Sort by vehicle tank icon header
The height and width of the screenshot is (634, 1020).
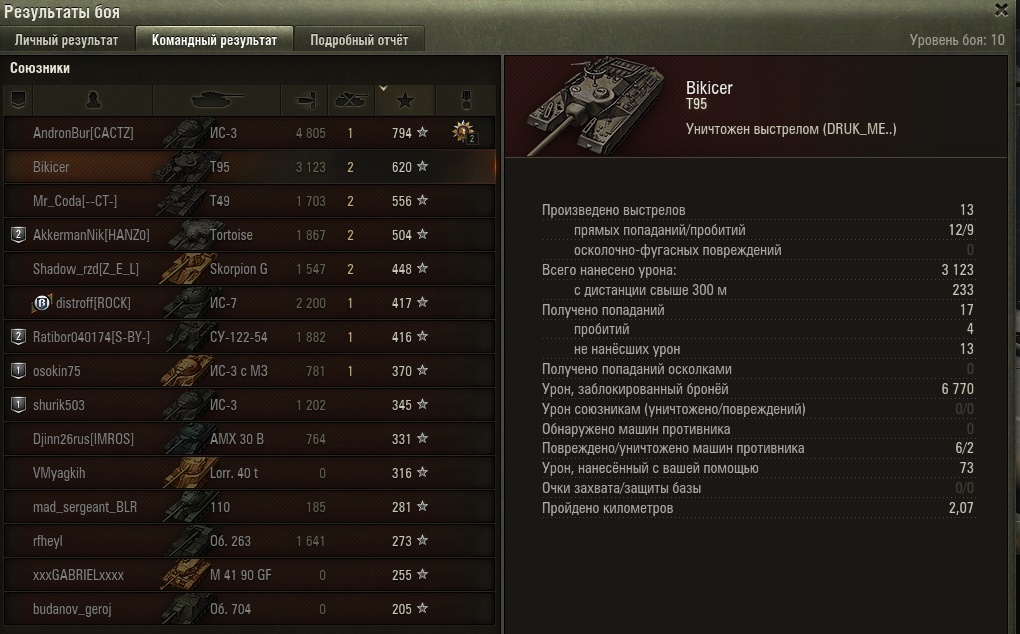point(217,100)
